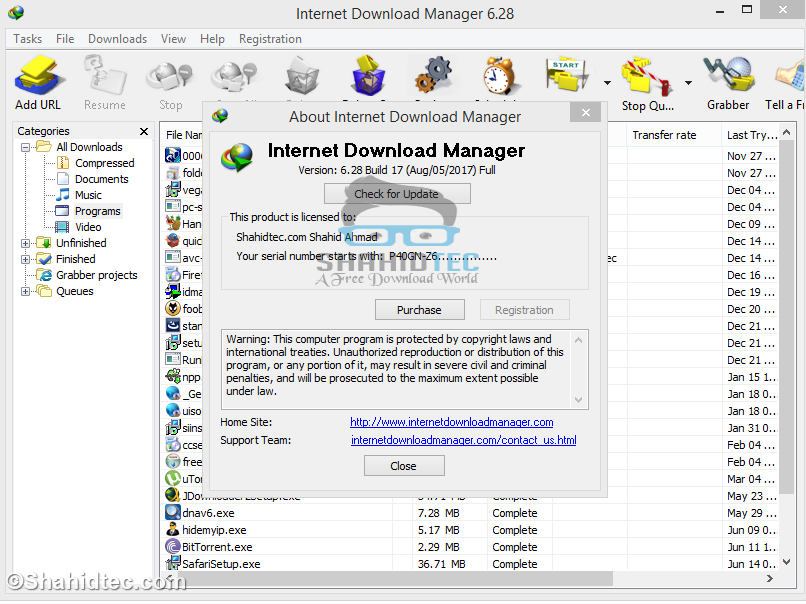Select Grabber projects in the tree

[x=97, y=276]
